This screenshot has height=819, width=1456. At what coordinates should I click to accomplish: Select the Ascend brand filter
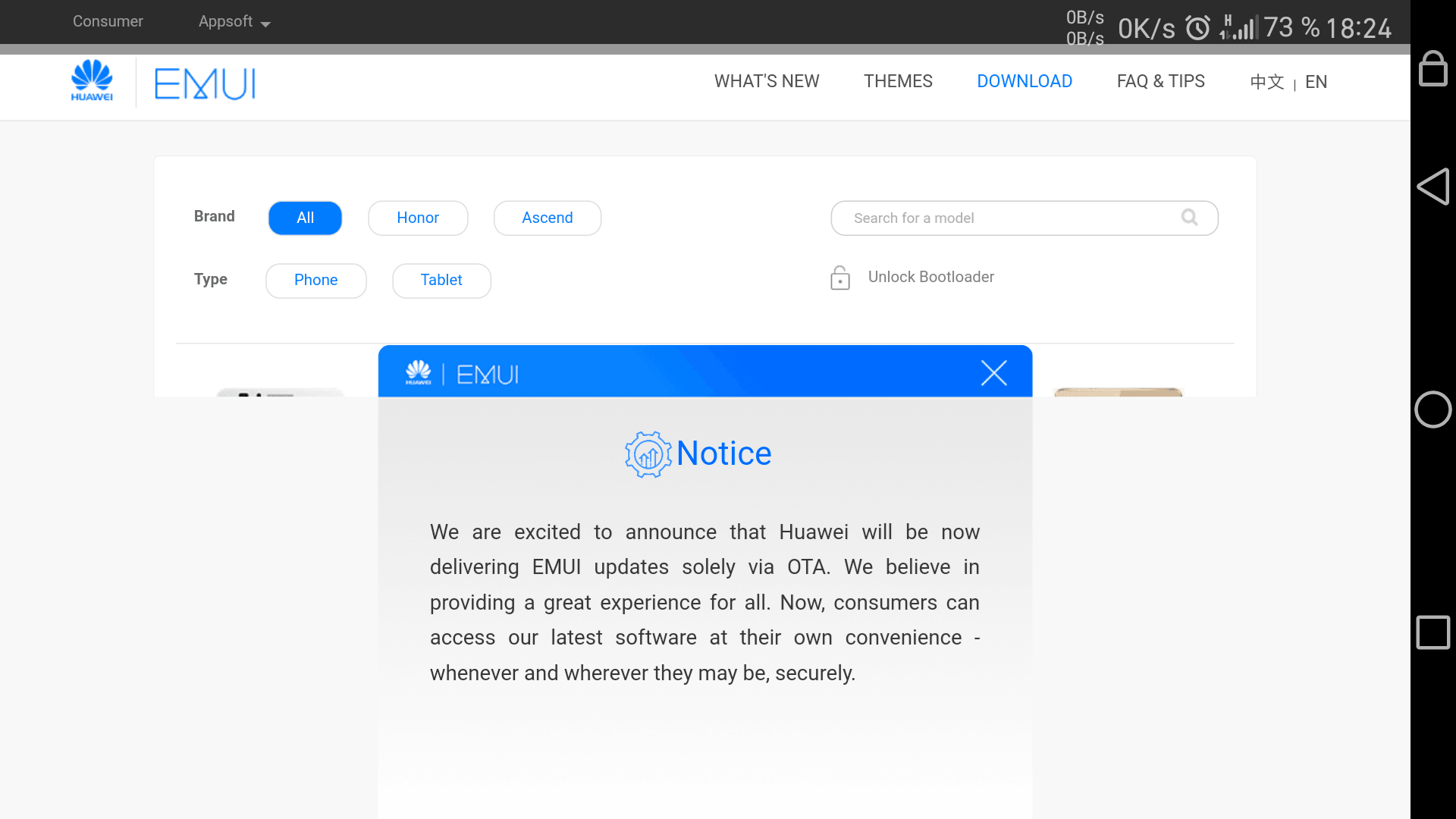(x=548, y=218)
